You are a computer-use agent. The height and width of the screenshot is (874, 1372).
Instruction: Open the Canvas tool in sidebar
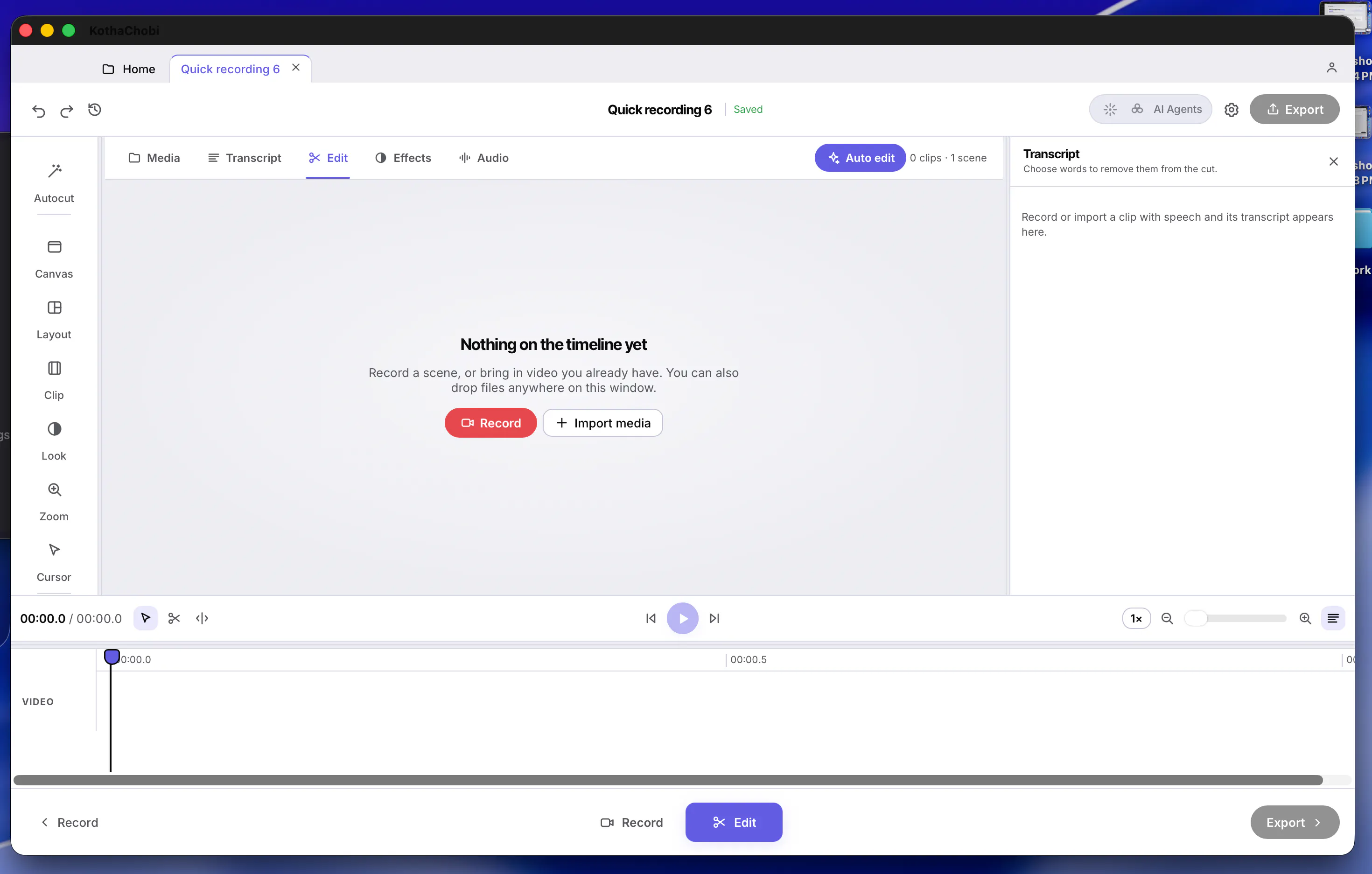pyautogui.click(x=54, y=259)
